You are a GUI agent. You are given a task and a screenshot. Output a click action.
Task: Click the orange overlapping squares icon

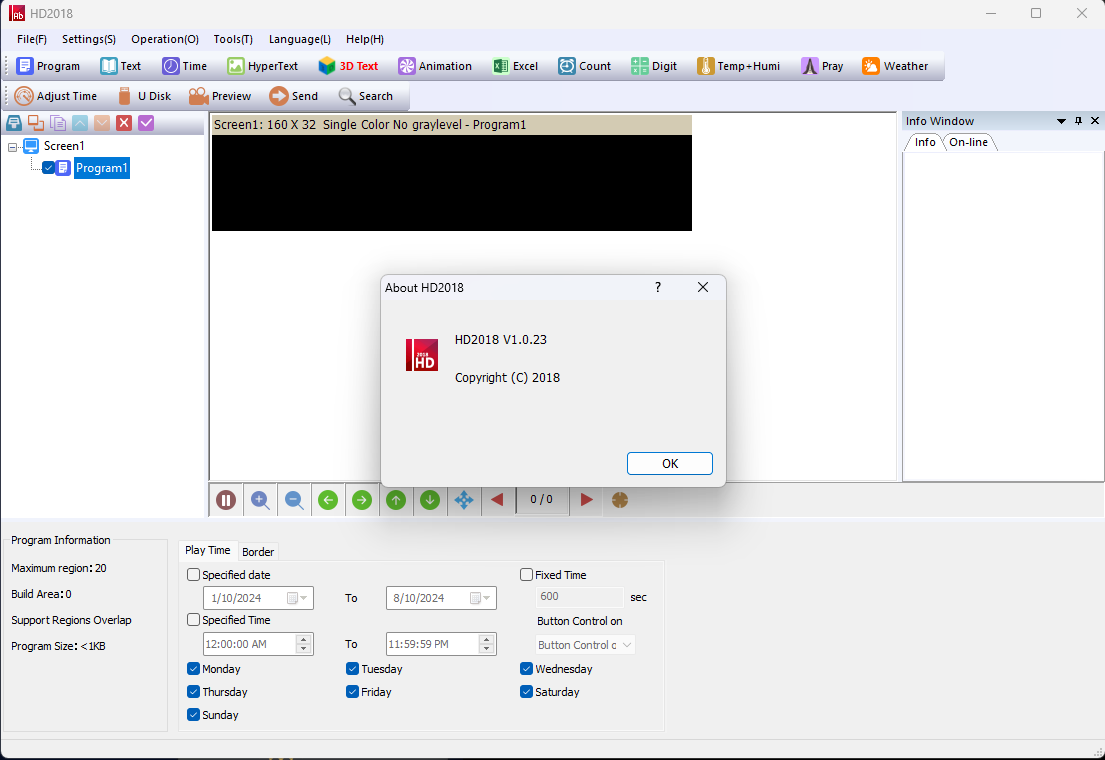(36, 123)
